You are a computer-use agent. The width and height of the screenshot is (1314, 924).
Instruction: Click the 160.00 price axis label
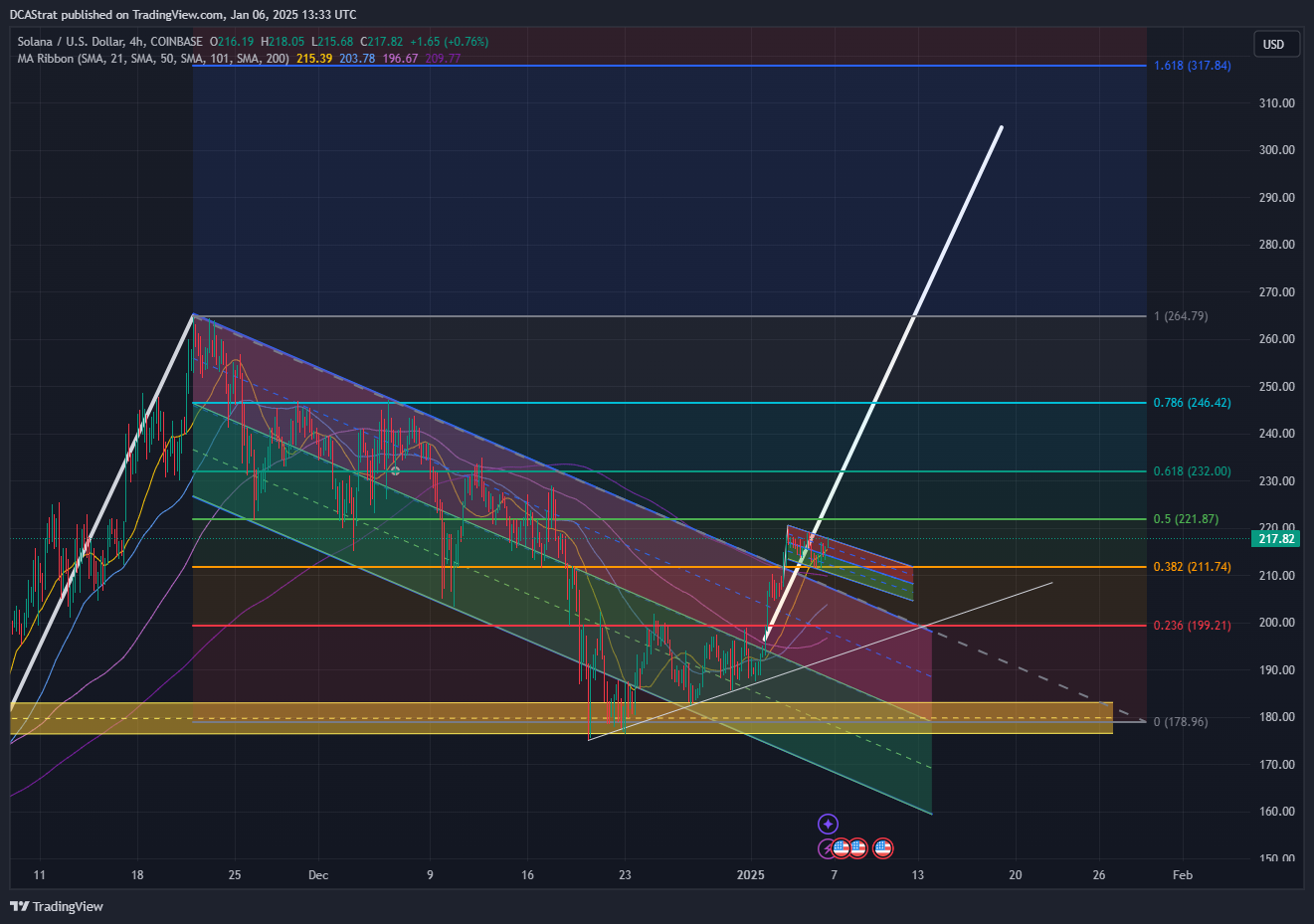point(1276,812)
